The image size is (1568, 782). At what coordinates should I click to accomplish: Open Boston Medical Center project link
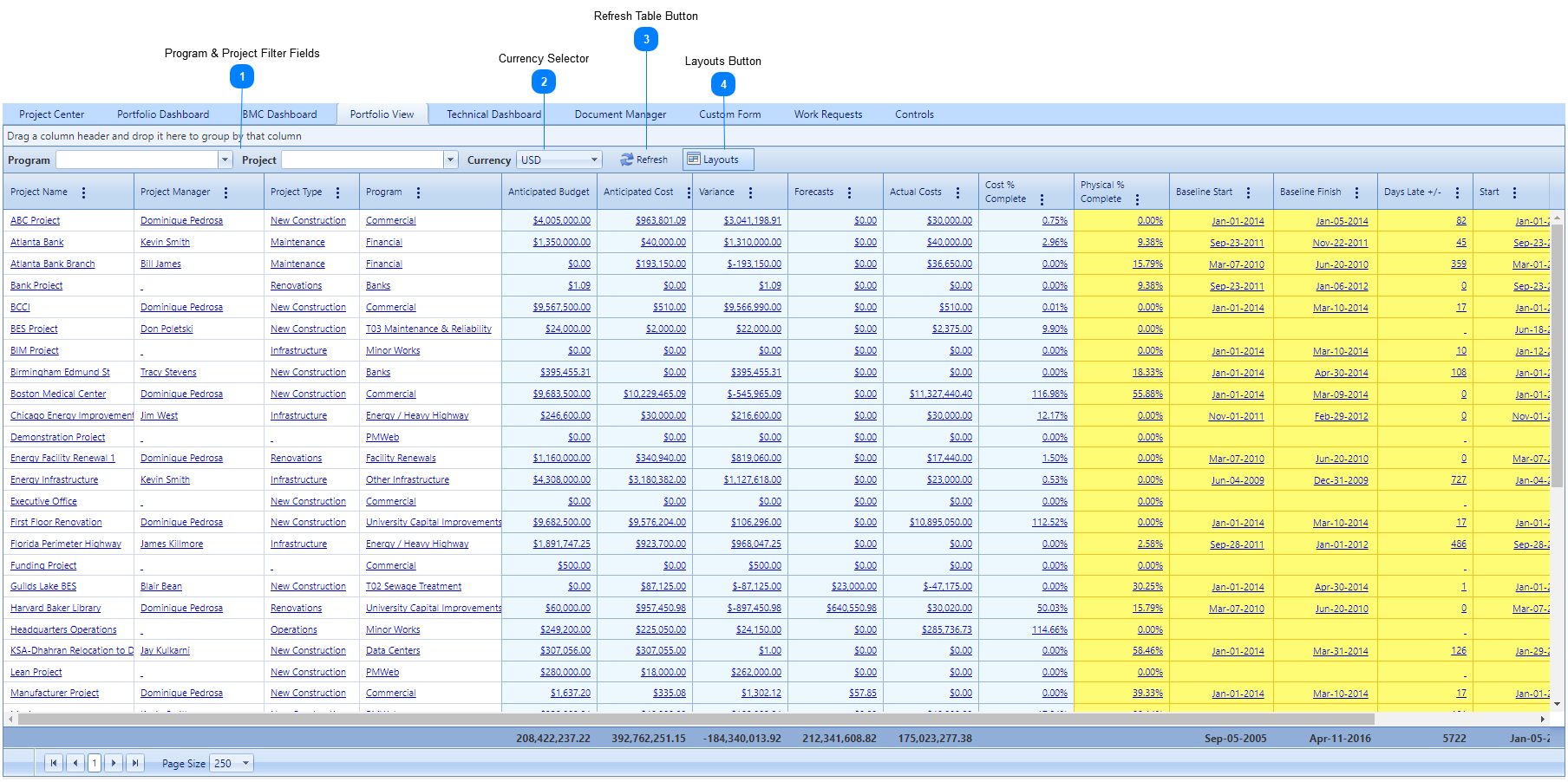tap(58, 394)
